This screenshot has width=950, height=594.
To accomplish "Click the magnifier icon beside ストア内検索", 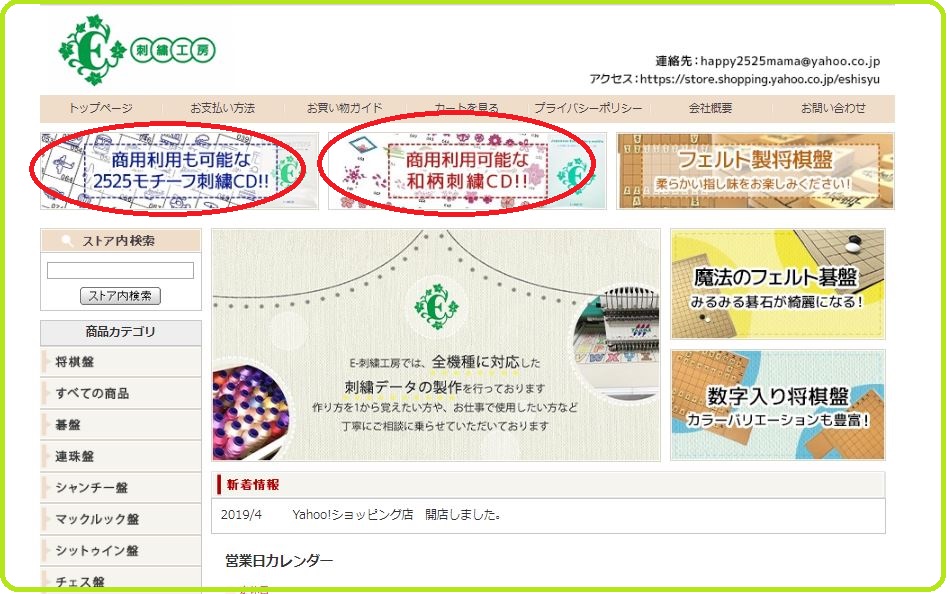I will click(68, 241).
